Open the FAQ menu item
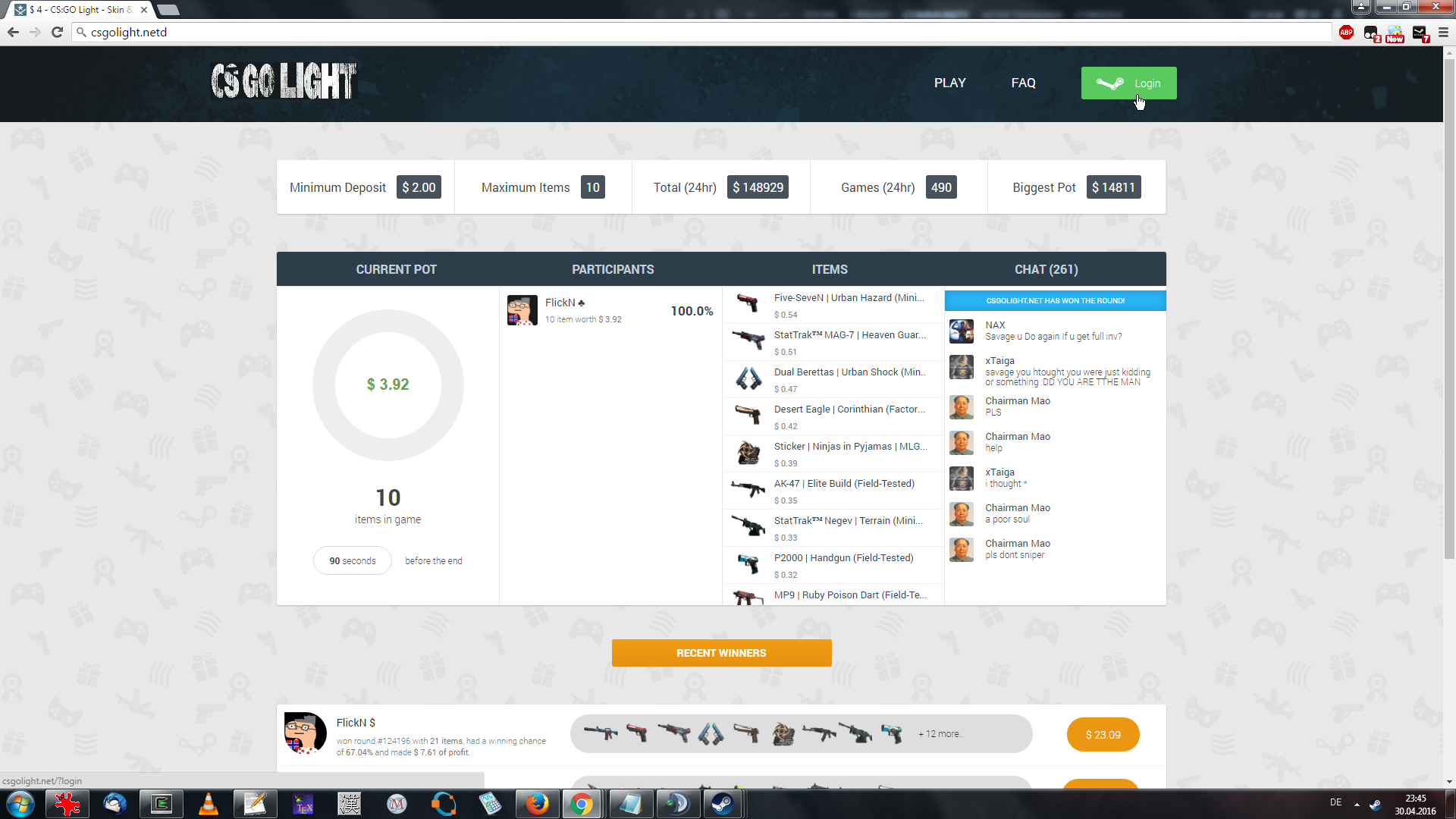The width and height of the screenshot is (1456, 819). click(1023, 83)
